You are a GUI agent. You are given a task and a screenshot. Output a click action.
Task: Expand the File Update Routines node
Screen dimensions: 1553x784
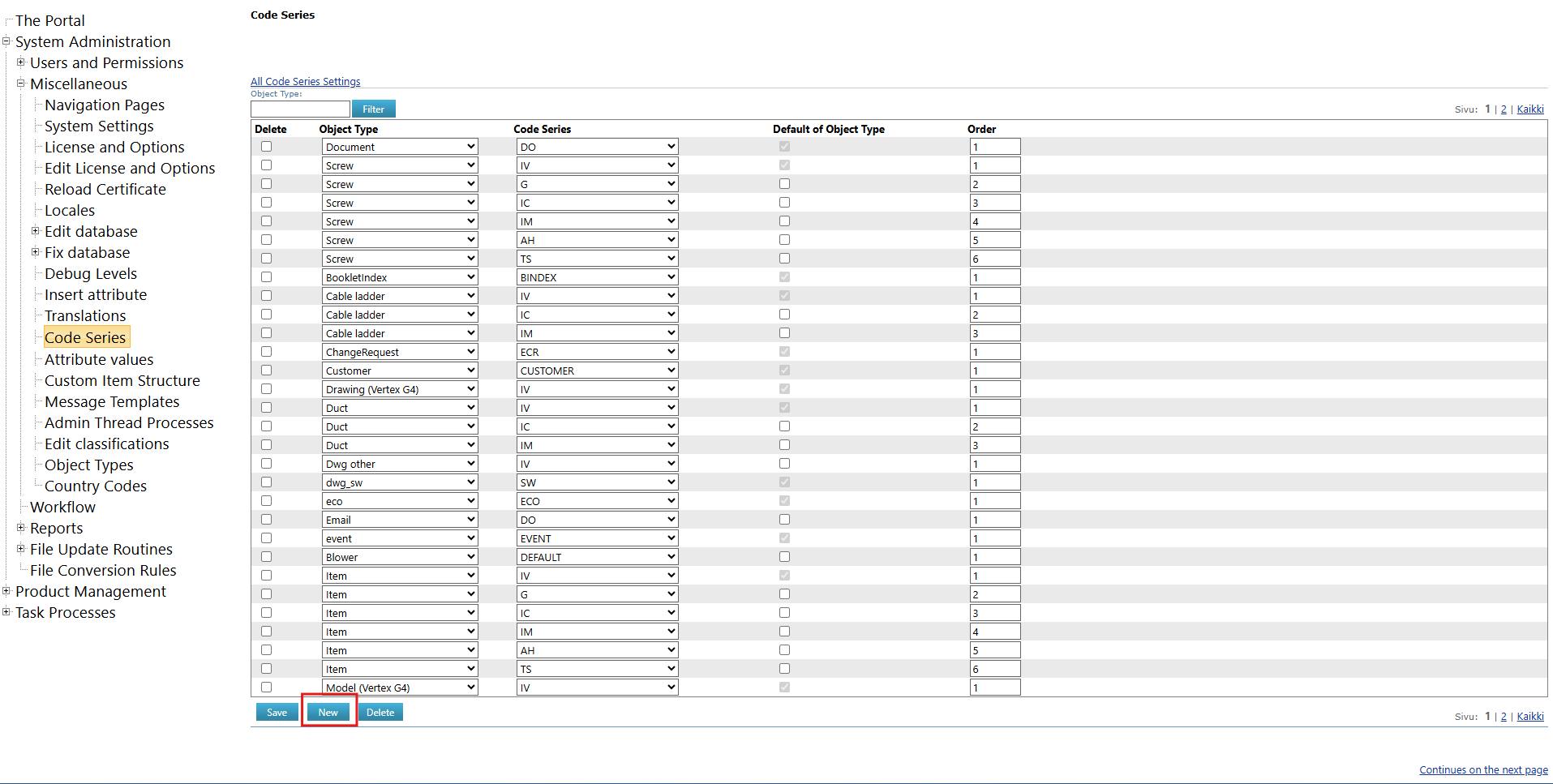(x=20, y=549)
